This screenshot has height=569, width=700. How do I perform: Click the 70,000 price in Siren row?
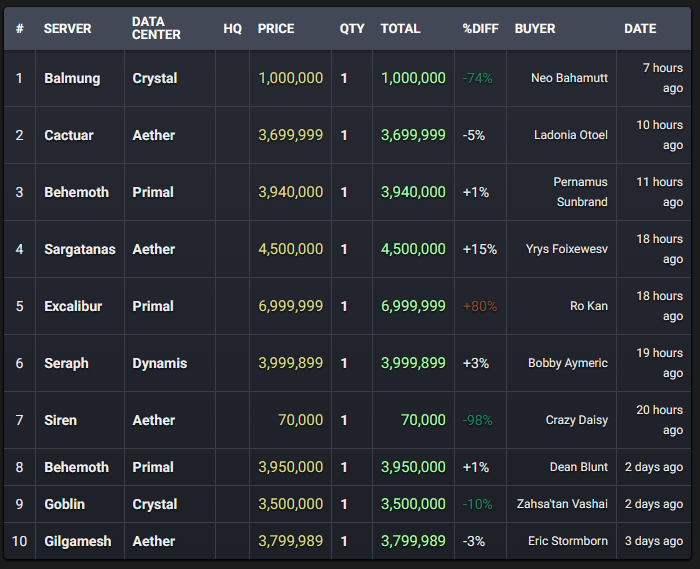click(300, 420)
